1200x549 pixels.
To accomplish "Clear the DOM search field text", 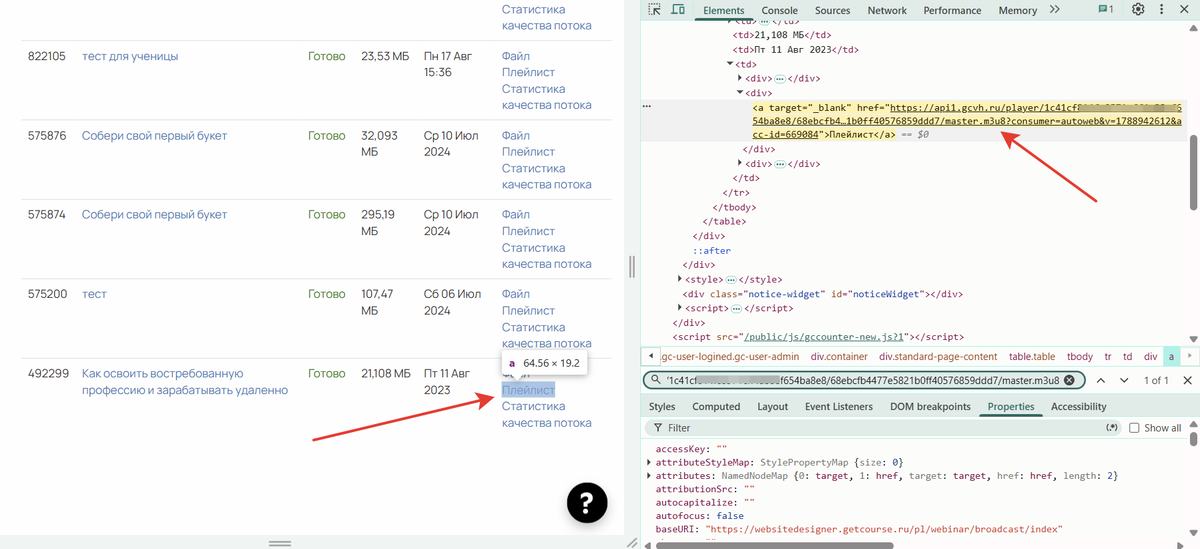I will click(x=1069, y=381).
